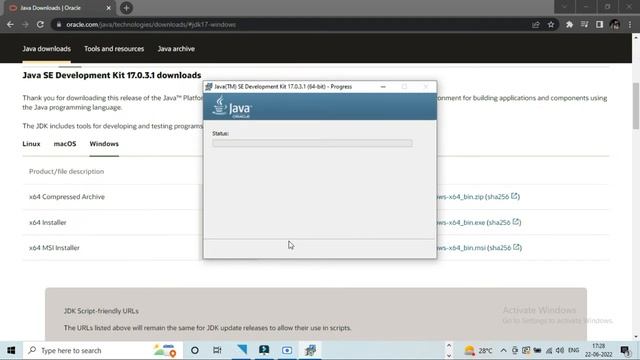Reload the Oracle page
Screen dimensions: 640x360
point(40,24)
